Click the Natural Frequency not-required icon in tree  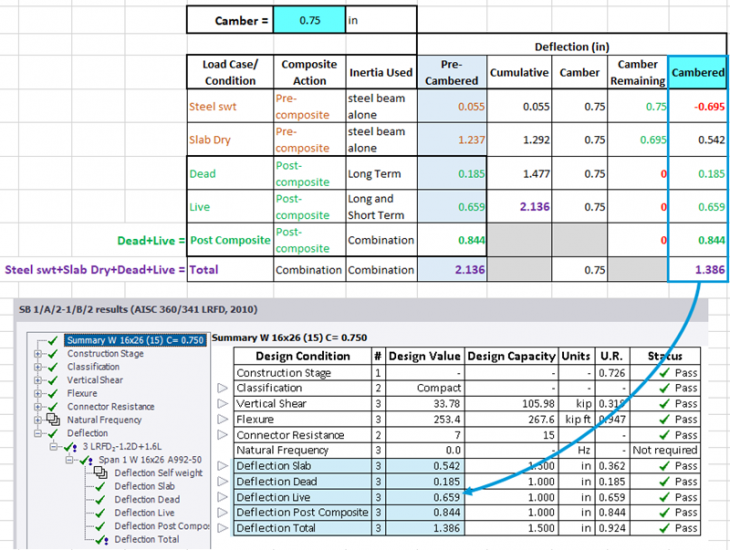pyautogui.click(x=53, y=420)
